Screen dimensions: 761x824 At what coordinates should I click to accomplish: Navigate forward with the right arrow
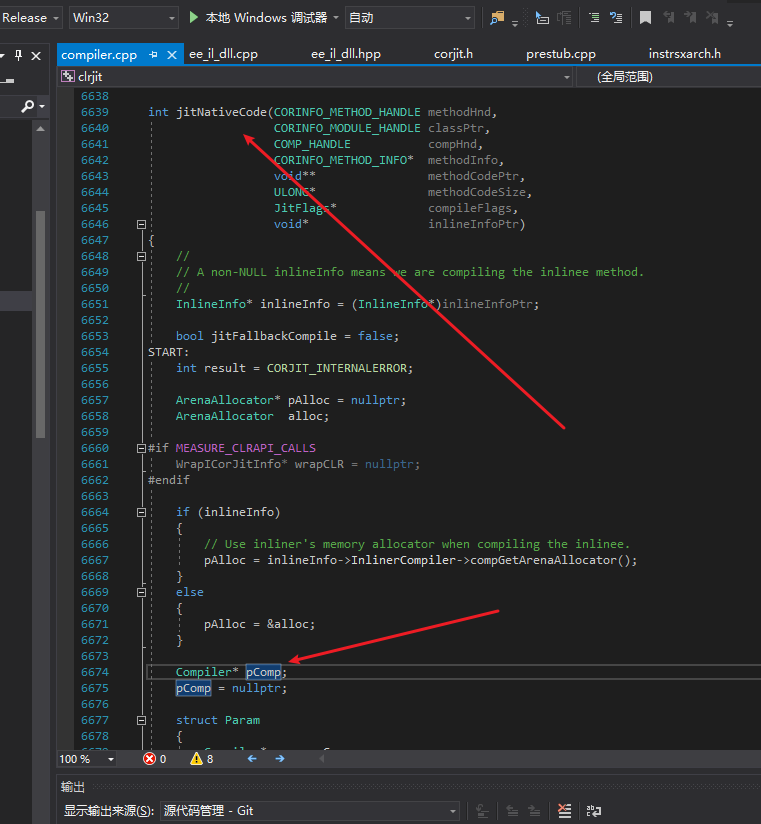pos(280,759)
